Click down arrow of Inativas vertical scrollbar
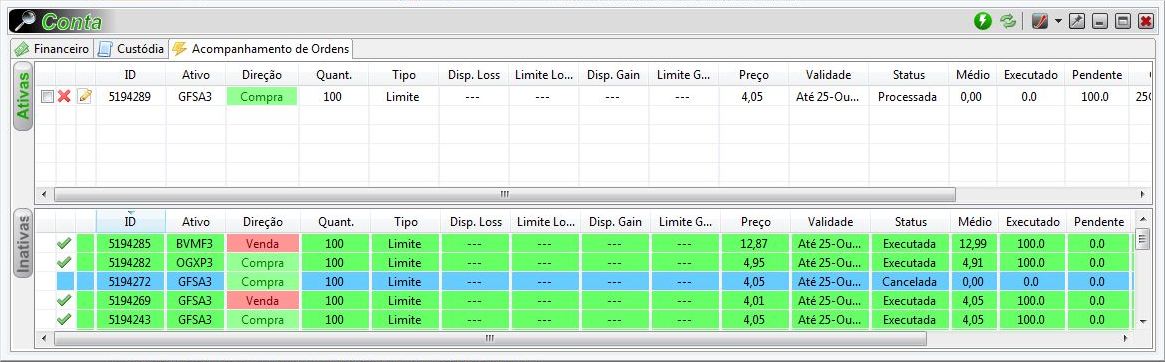The height and width of the screenshot is (362, 1165). 1143,320
